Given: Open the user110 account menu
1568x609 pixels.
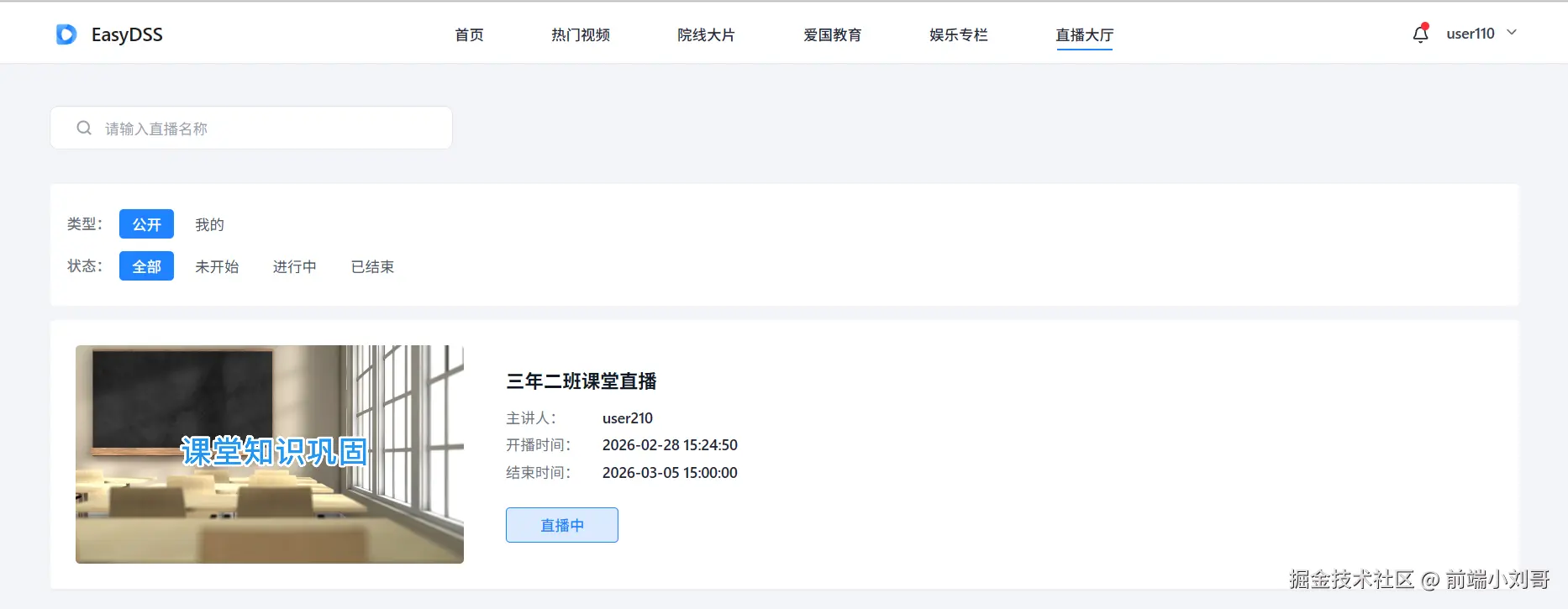Looking at the screenshot, I should [x=1471, y=34].
